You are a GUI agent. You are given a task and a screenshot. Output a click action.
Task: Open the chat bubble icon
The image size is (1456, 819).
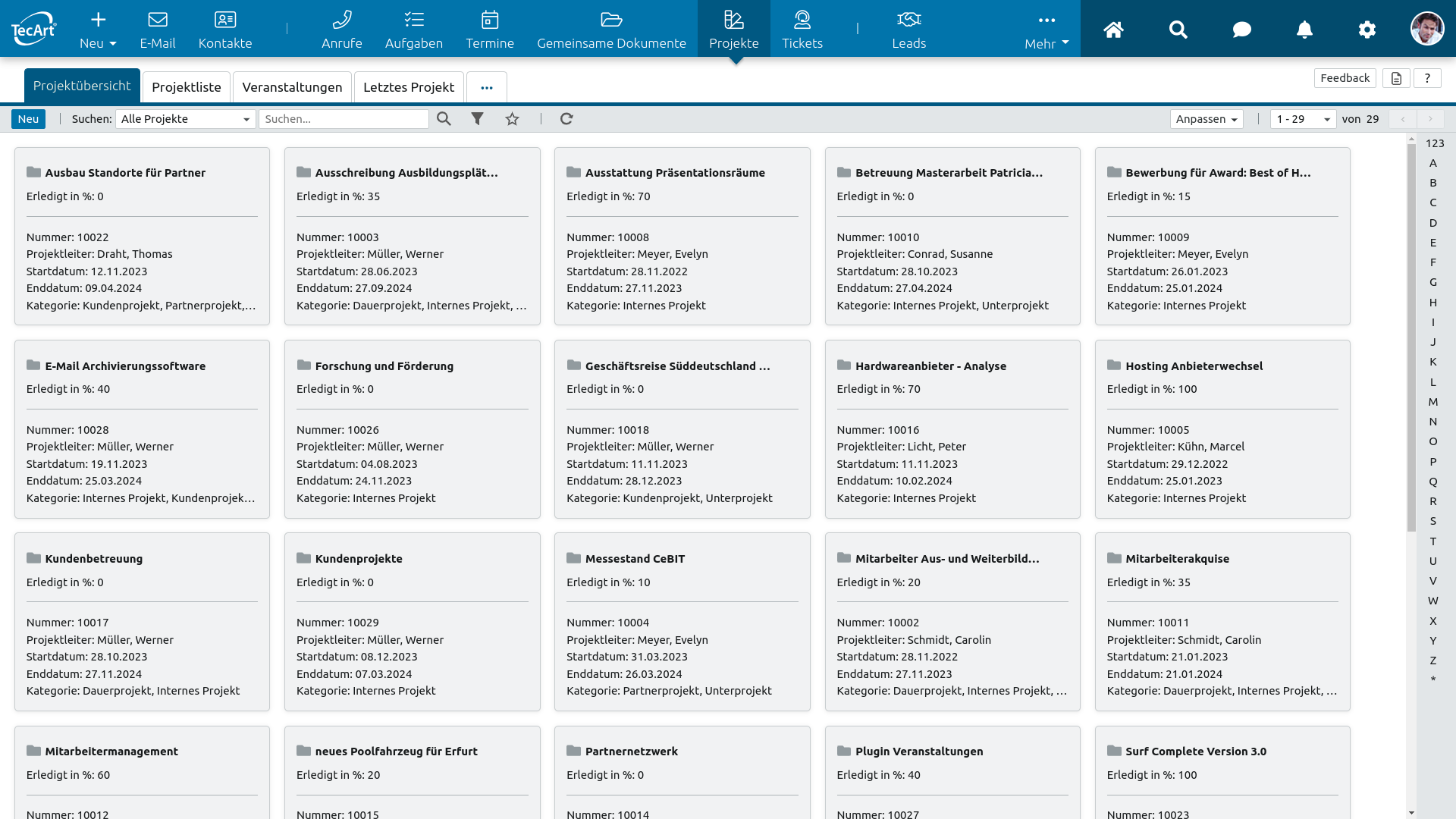tap(1241, 30)
